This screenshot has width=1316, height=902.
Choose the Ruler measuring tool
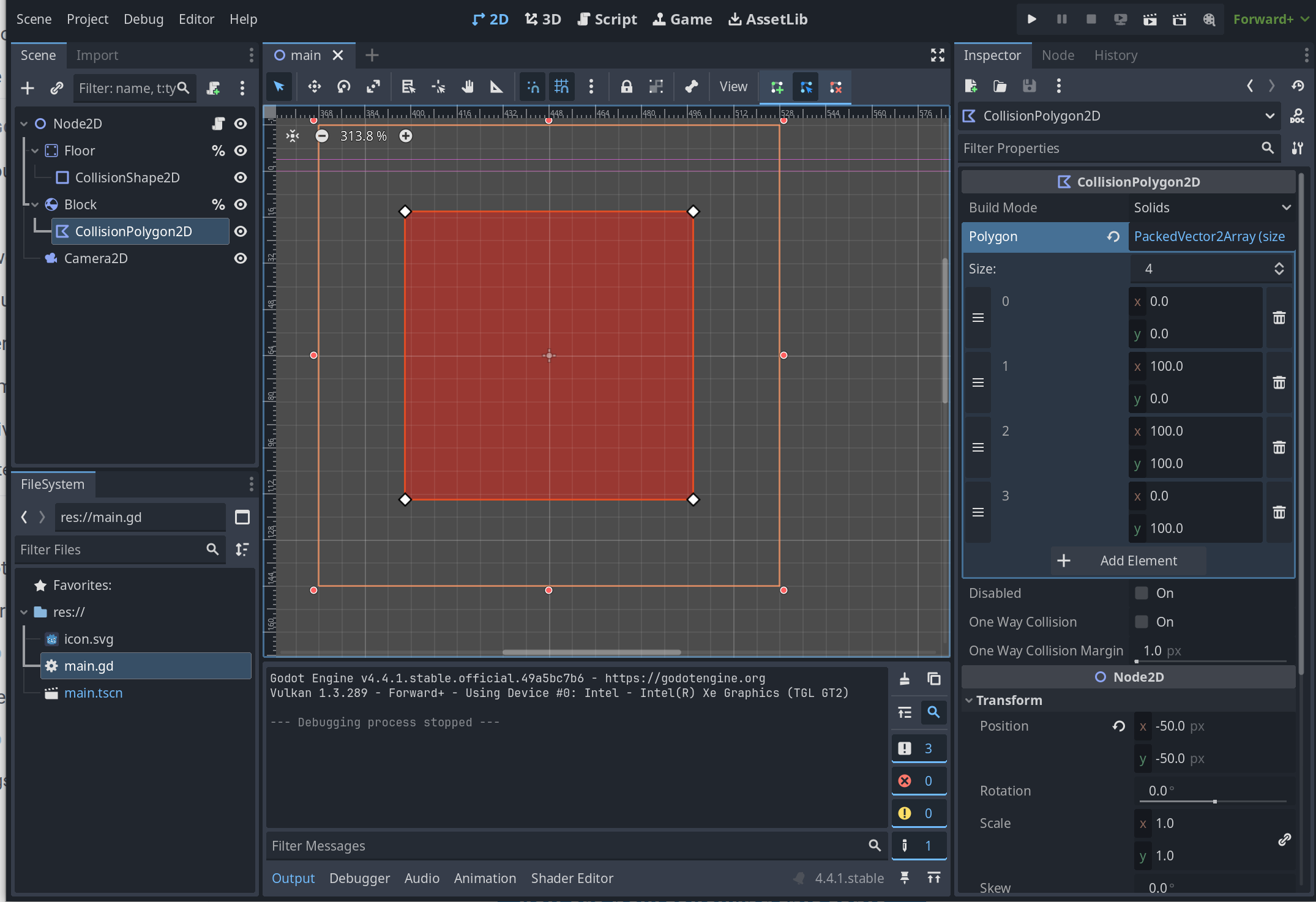pos(496,87)
